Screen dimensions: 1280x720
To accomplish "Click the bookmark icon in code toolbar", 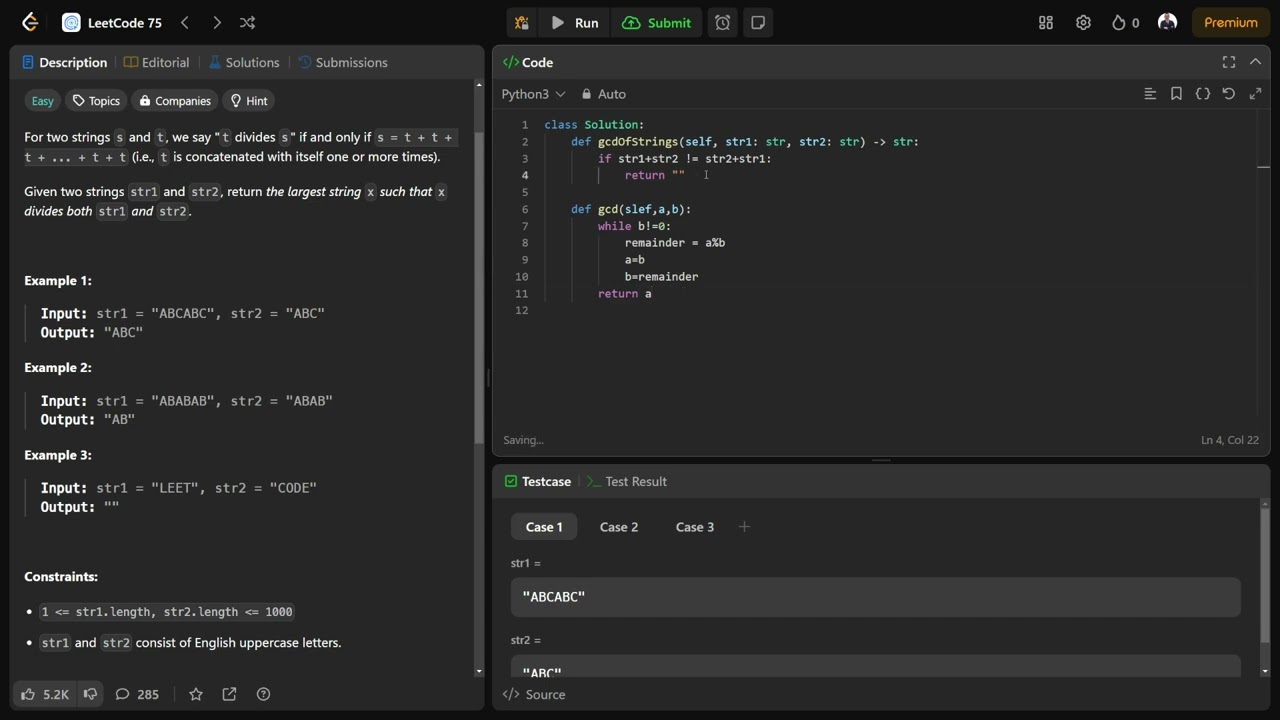I will pyautogui.click(x=1176, y=94).
